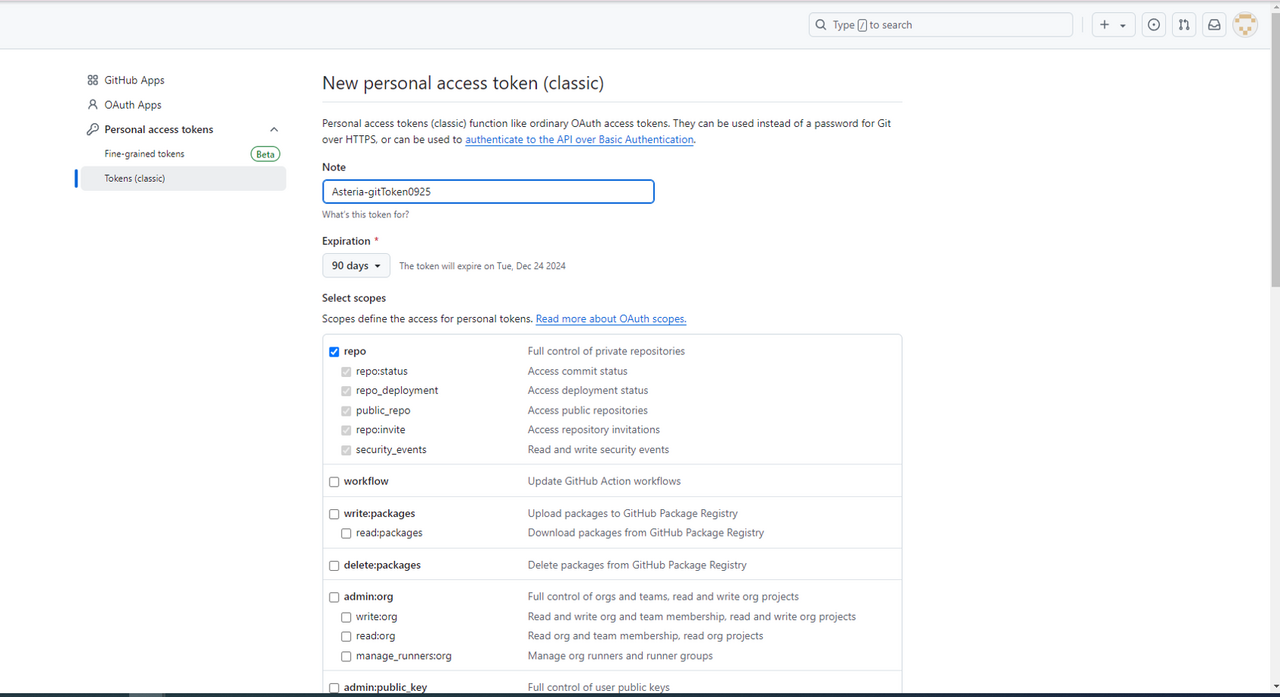Click the user avatar in header
1280x697 pixels.
(1245, 25)
